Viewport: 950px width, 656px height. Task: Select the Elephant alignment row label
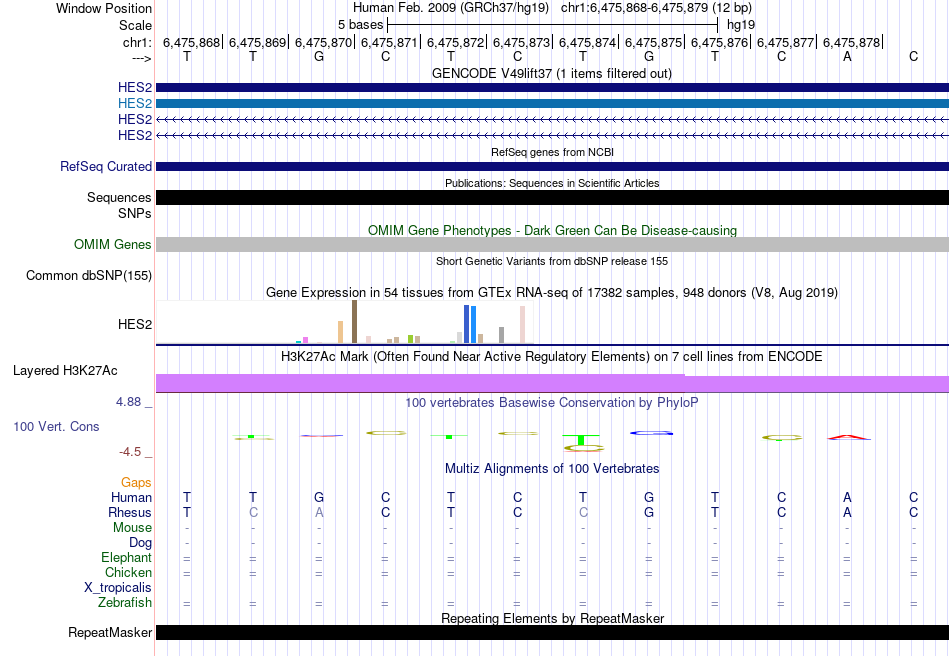pyautogui.click(x=126, y=557)
